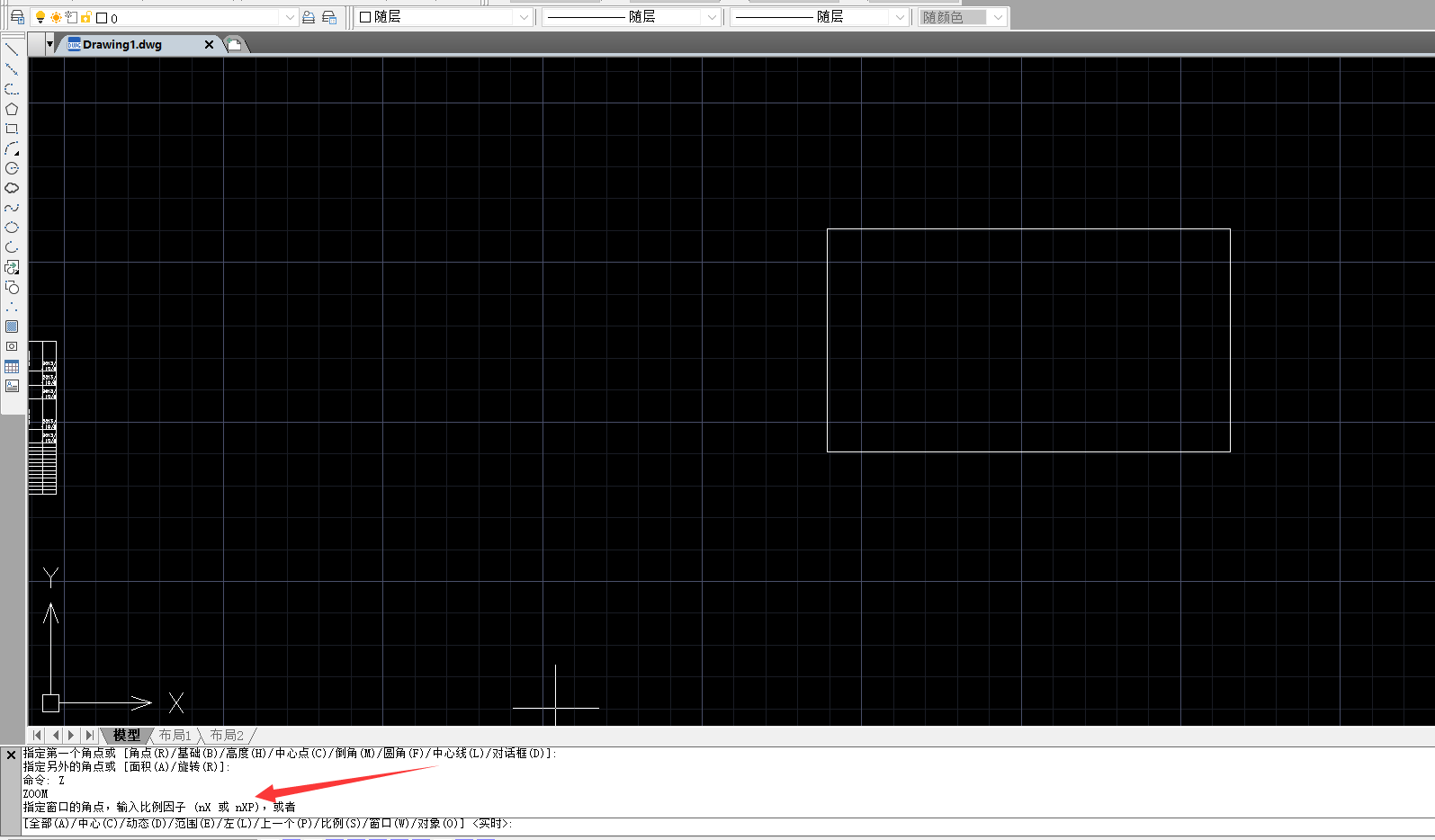This screenshot has height=840, width=1435.
Task: Toggle layer 0 viewport freeze icon
Action: 71,17
